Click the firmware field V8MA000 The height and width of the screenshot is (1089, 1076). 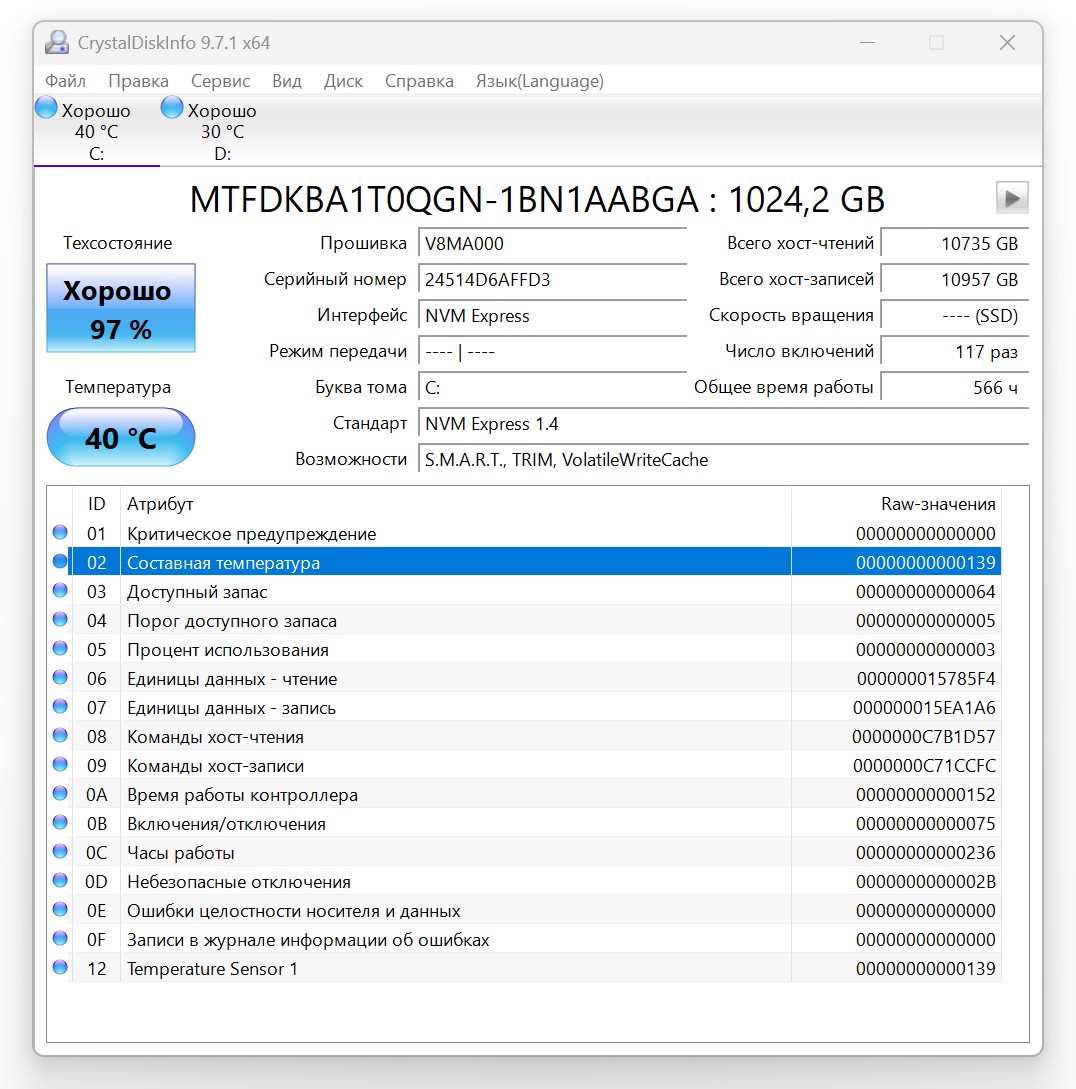tap(552, 244)
